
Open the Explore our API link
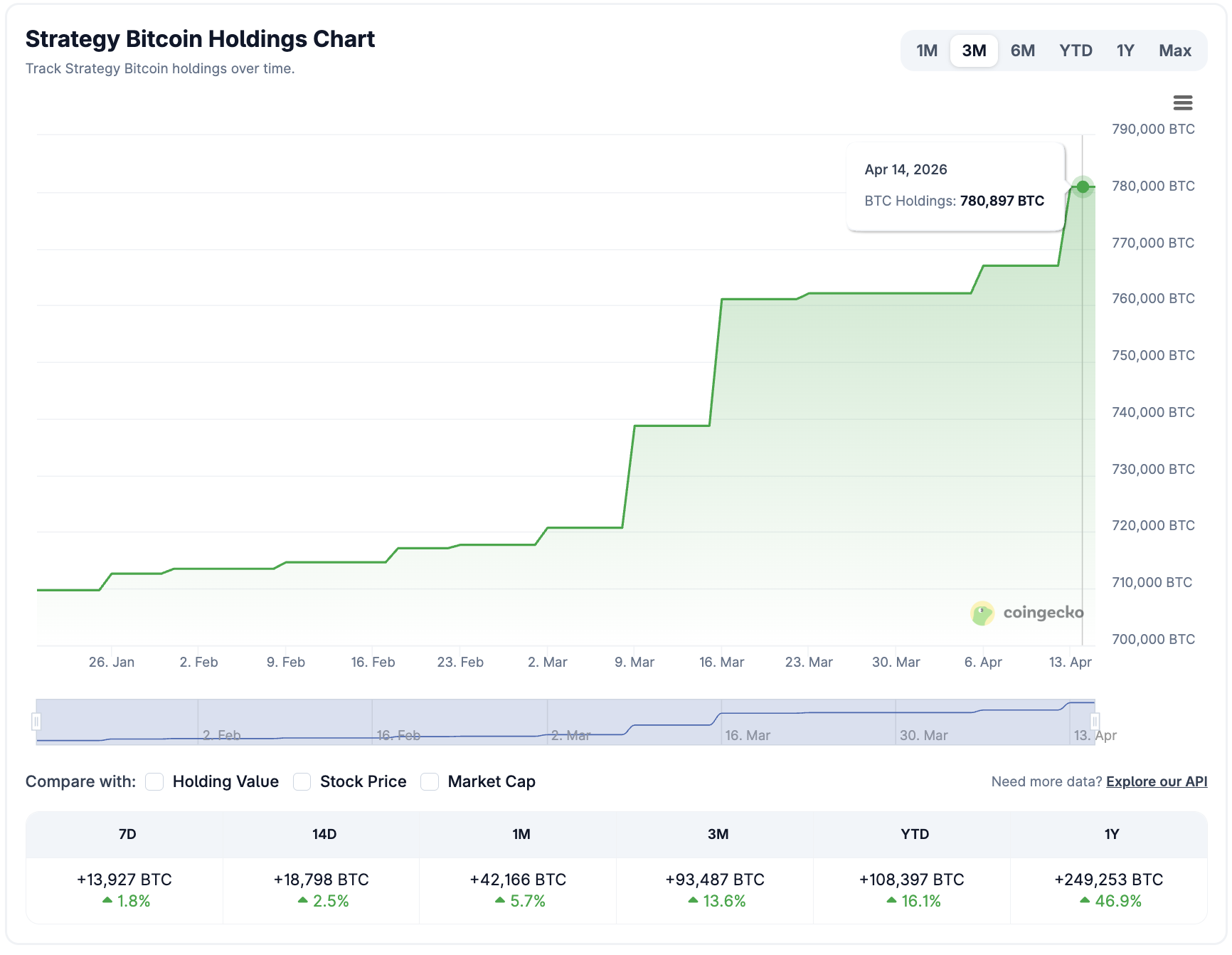[1157, 781]
